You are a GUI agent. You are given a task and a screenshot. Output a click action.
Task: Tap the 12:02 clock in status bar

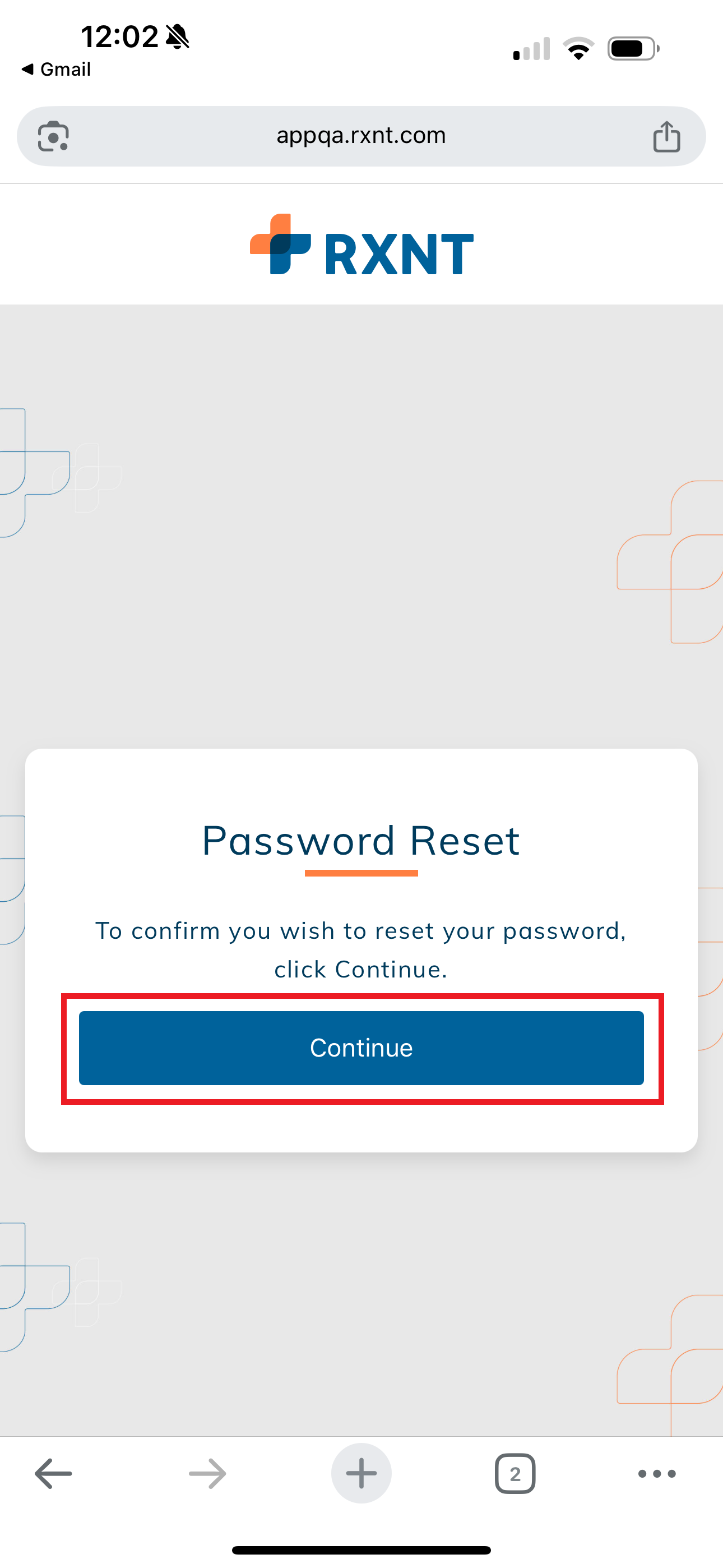(x=120, y=36)
